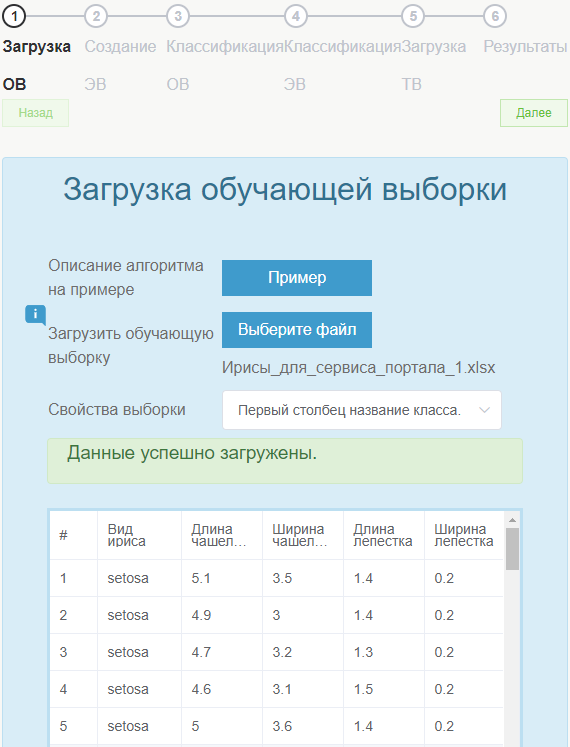The height and width of the screenshot is (747, 570).
Task: Click cell 3.2 in row 3
Action: pyautogui.click(x=303, y=652)
